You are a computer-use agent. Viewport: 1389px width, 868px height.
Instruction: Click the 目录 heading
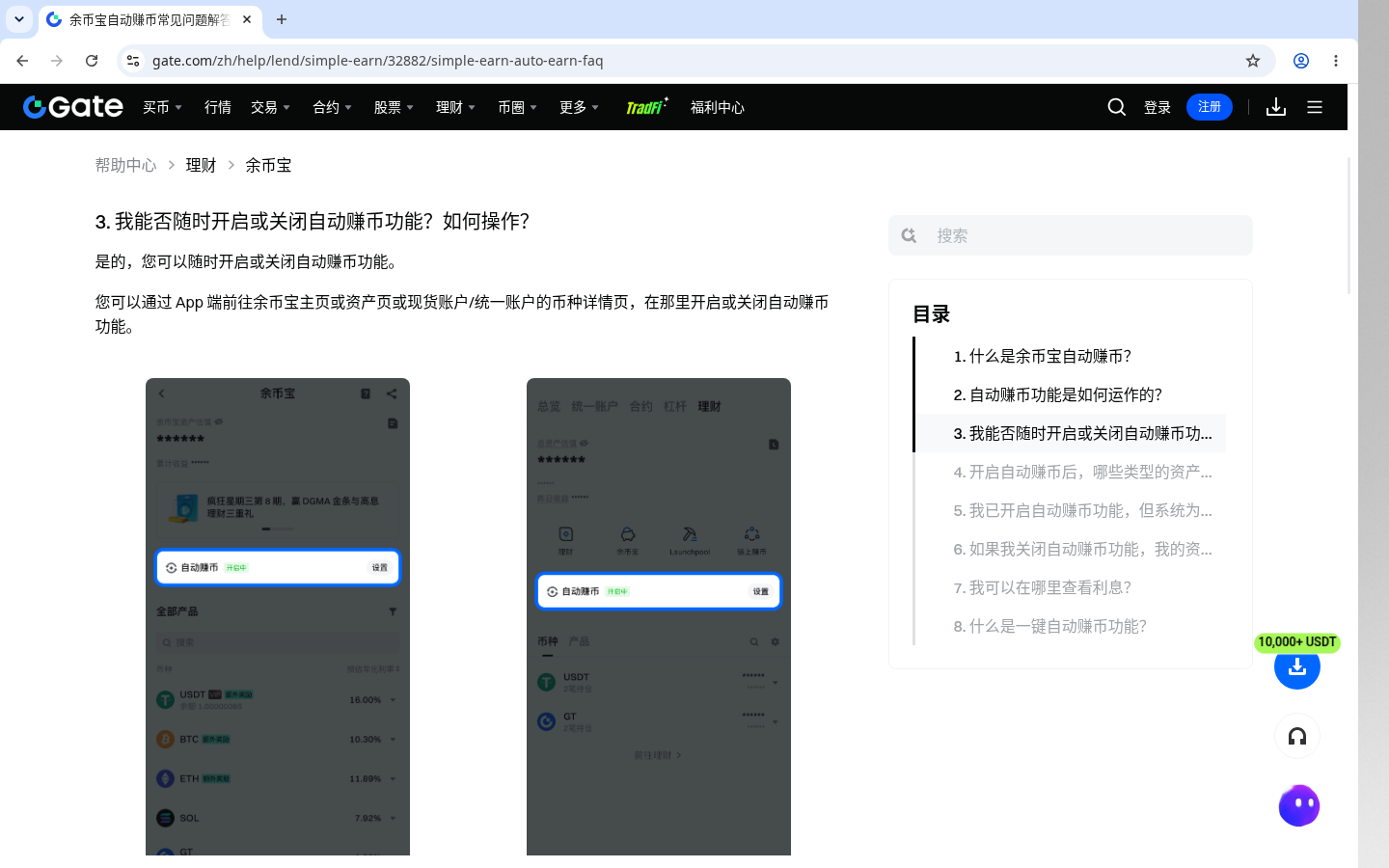pos(932,314)
